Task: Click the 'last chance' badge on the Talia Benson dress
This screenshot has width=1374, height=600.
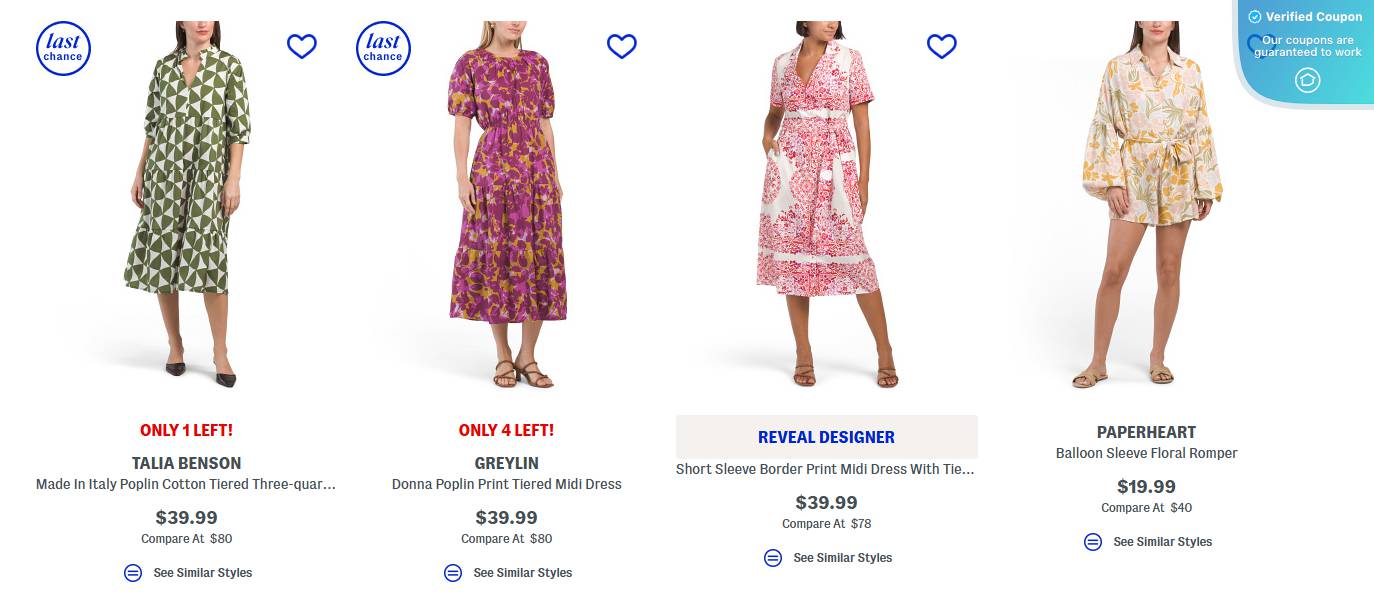Action: [x=63, y=48]
